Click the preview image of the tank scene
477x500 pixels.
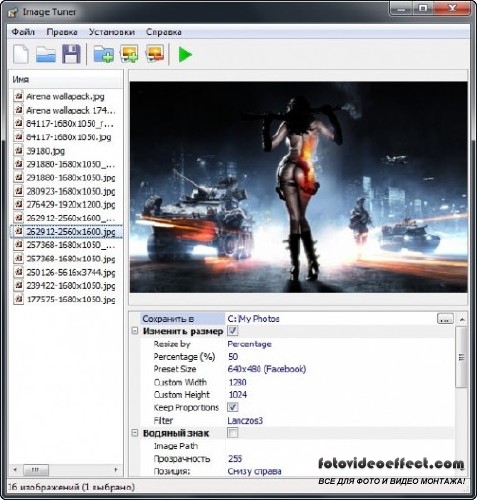tap(299, 187)
